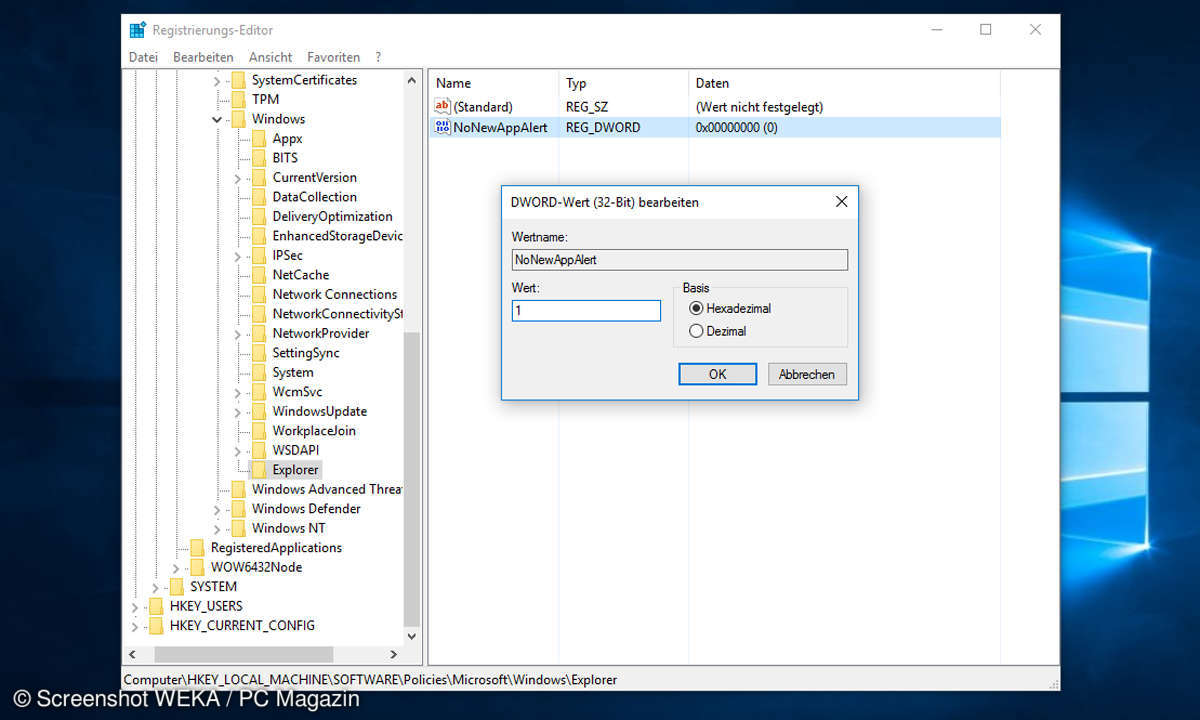
Task: Expand the CurrentVersion key
Action: [x=238, y=178]
